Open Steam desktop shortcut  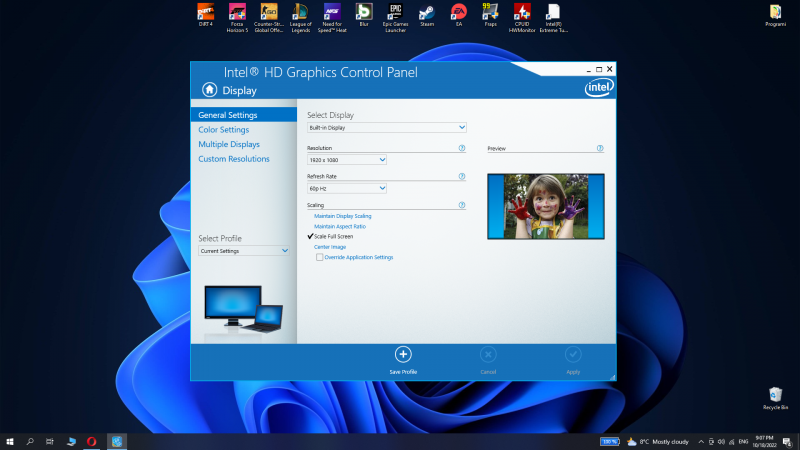pos(427,15)
